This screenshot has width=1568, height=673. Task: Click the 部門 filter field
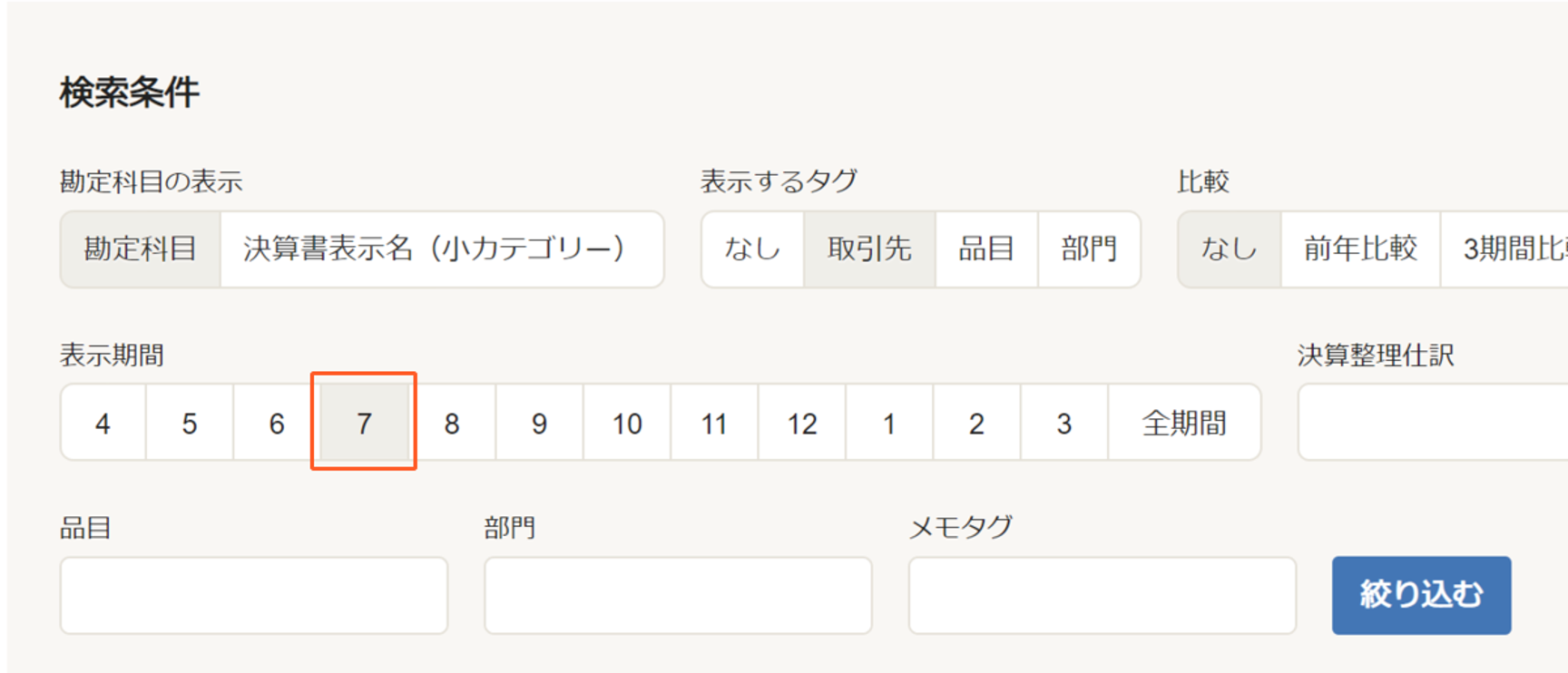(x=678, y=596)
